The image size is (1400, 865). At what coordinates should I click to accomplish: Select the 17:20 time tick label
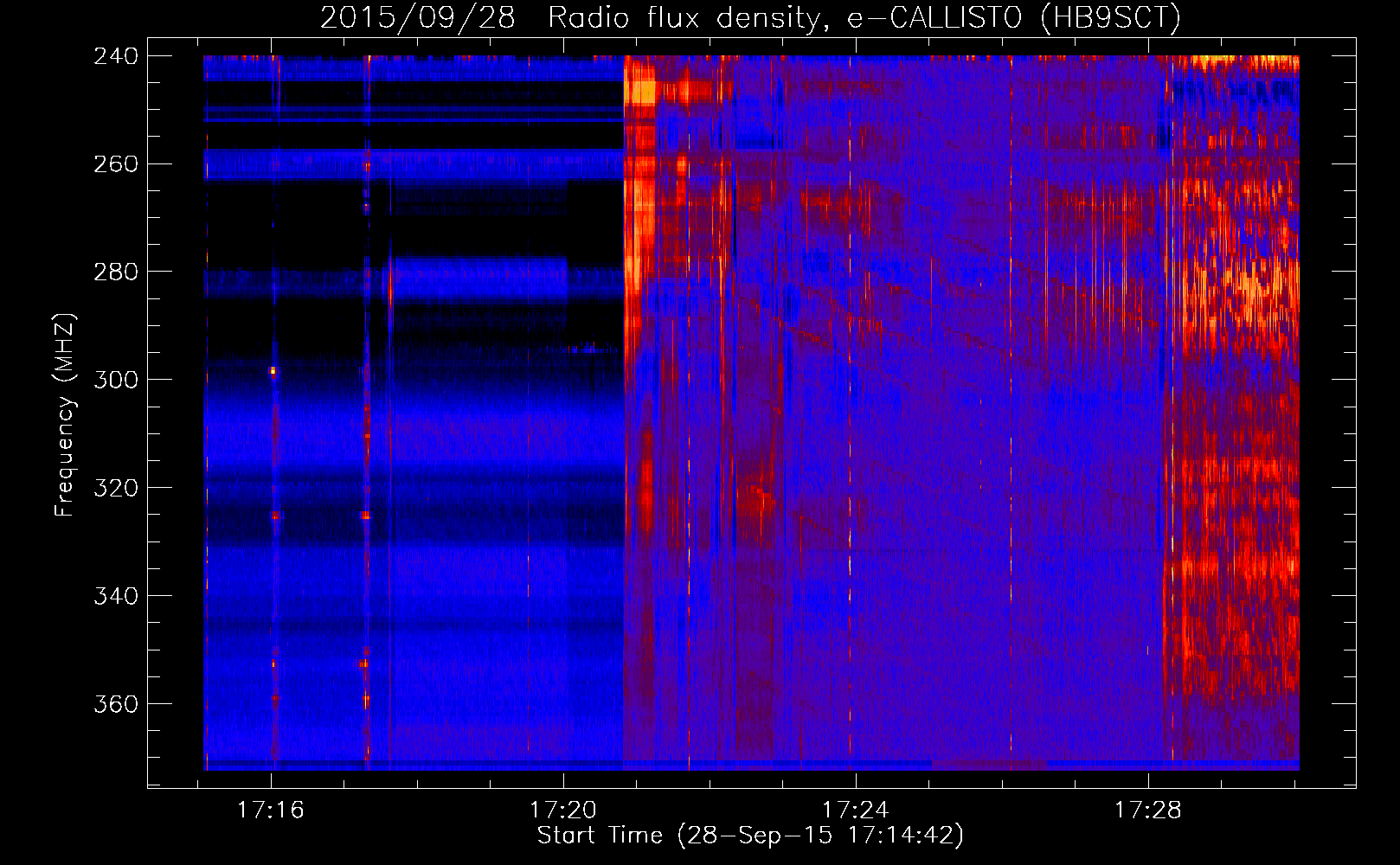[x=563, y=810]
